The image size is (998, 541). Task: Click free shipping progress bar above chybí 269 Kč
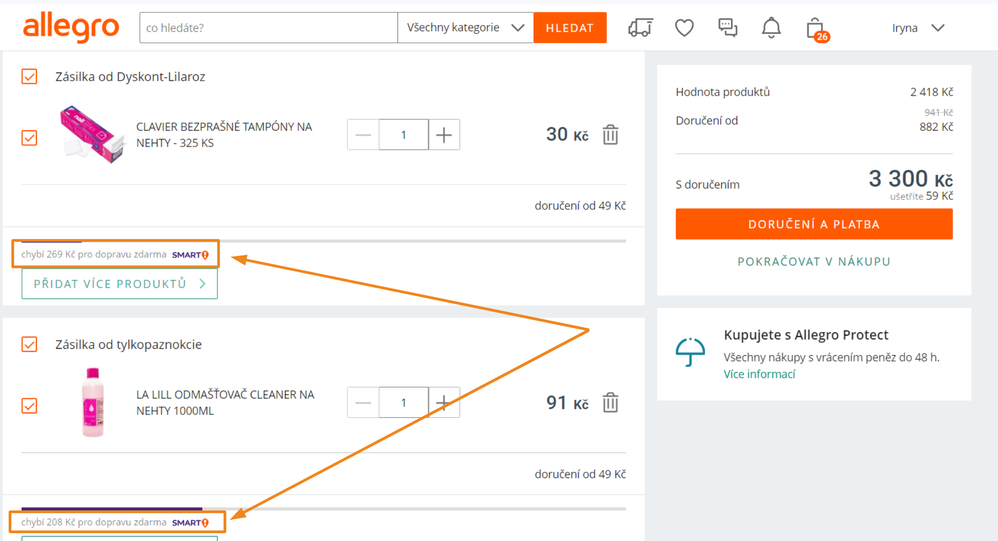click(323, 241)
